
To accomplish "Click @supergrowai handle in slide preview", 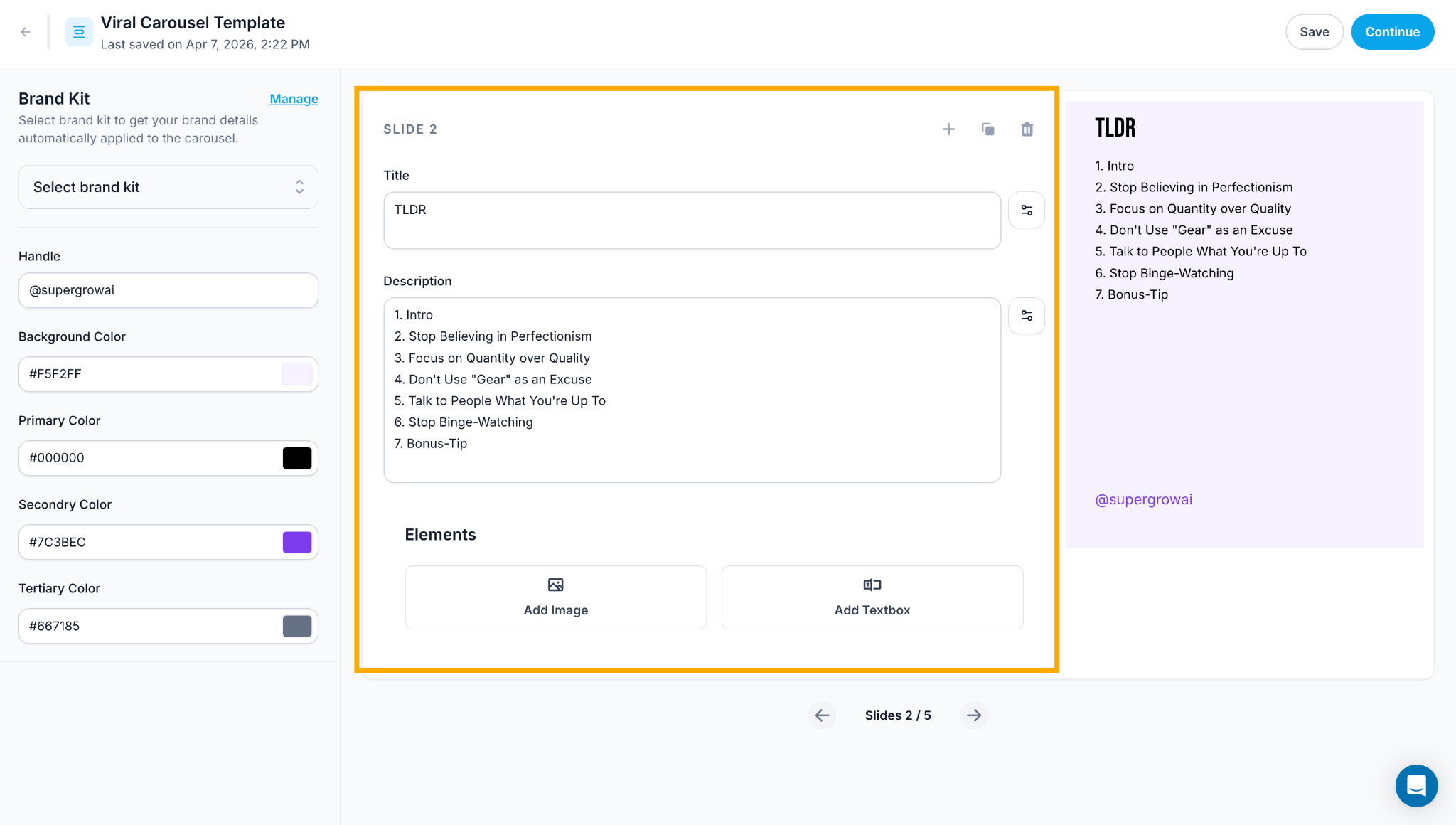I will 1144,499.
